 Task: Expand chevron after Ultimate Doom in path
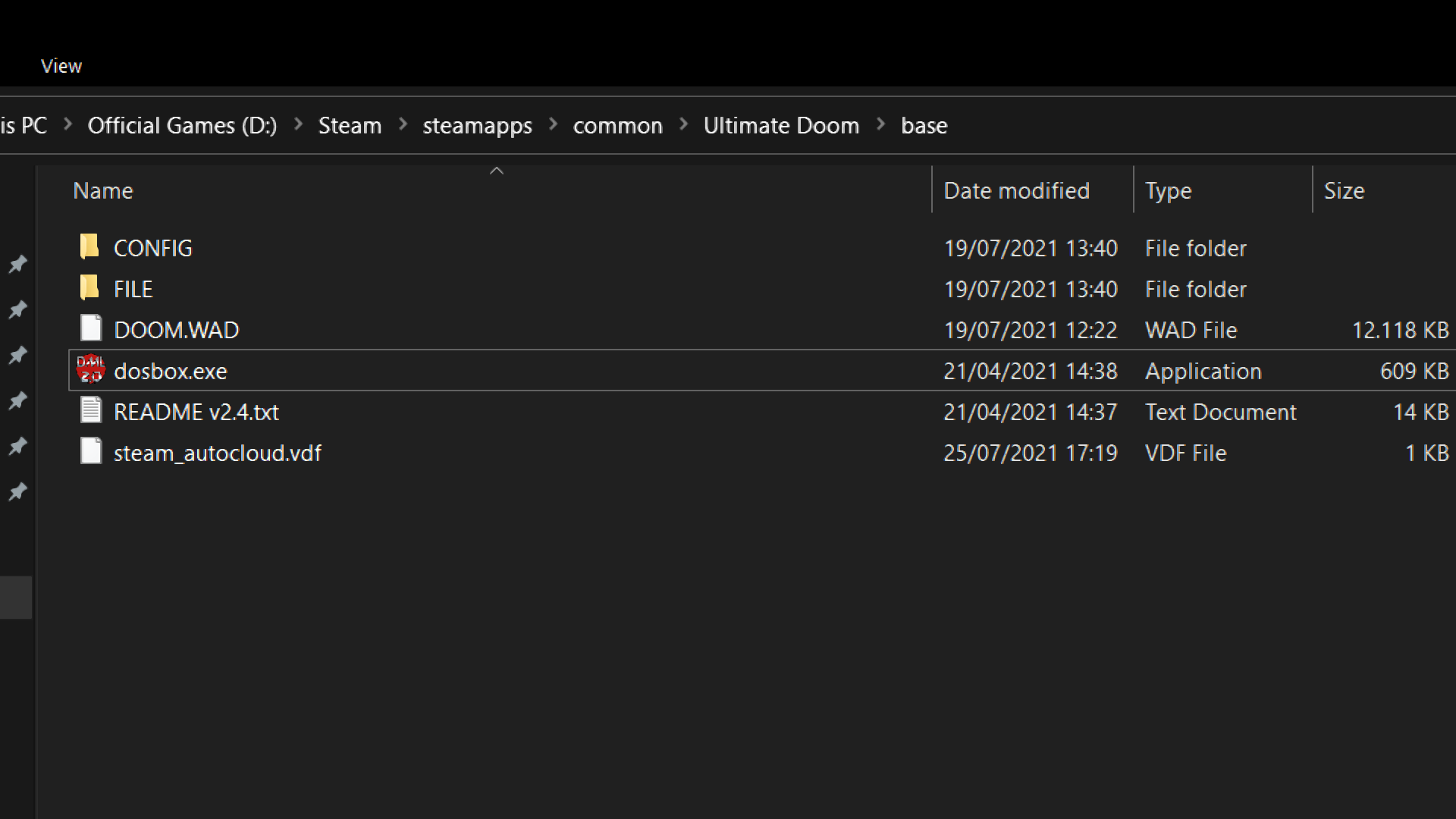click(880, 124)
